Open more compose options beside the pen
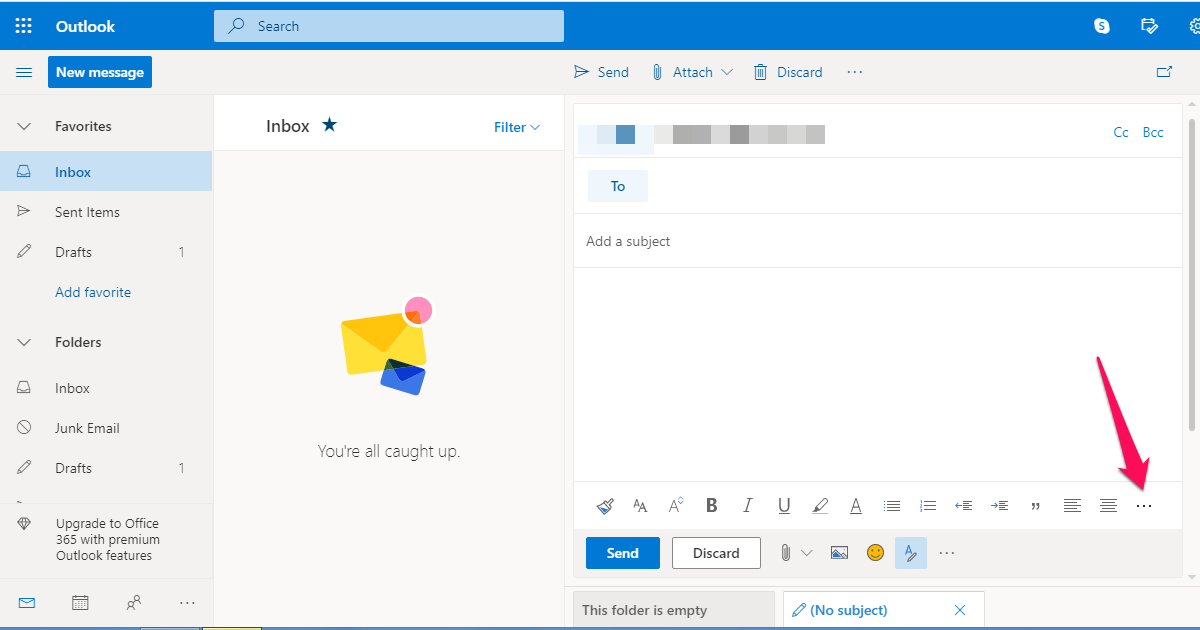Screen dimensions: 1200x630 947,553
